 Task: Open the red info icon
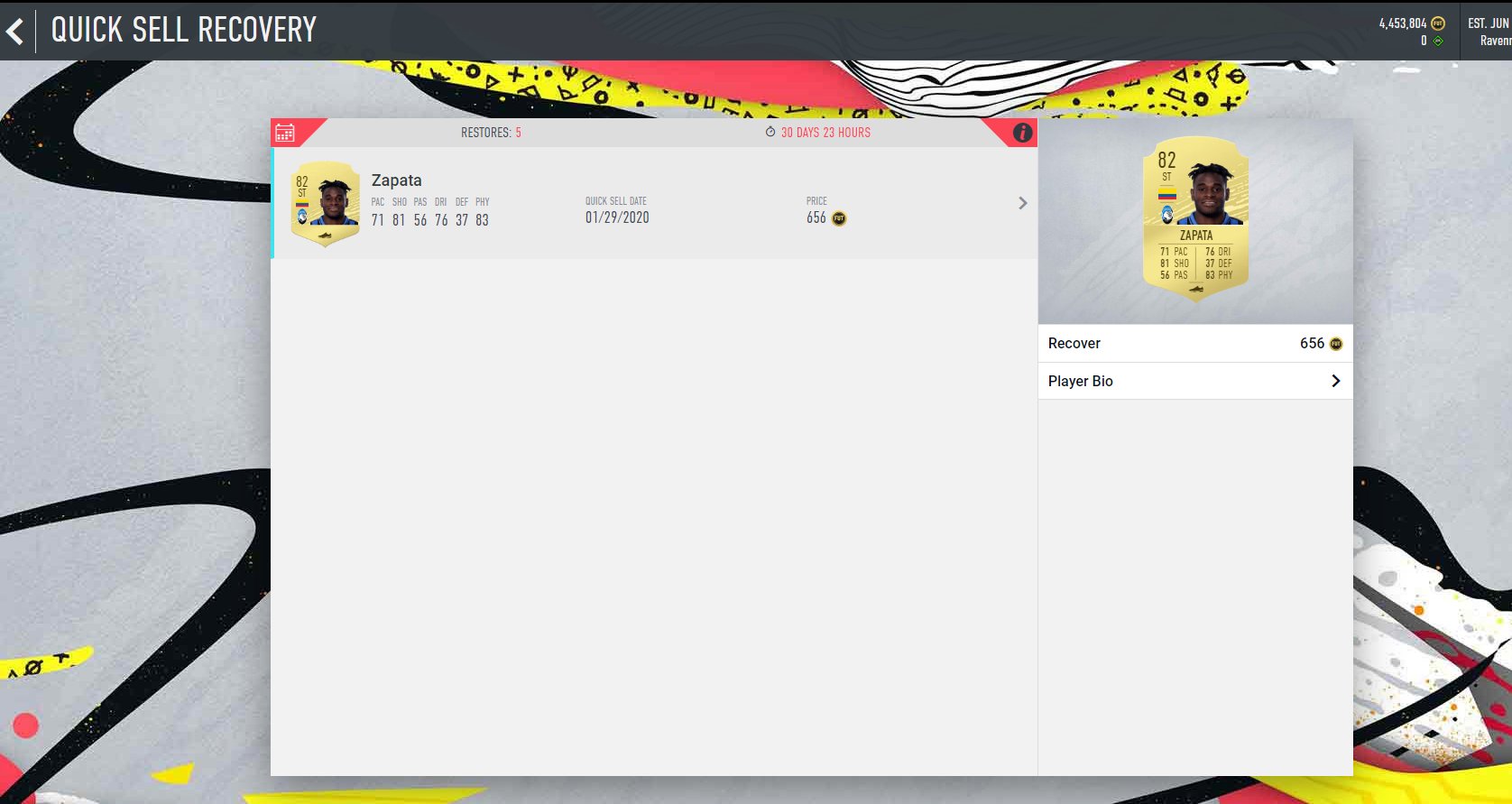point(1022,133)
